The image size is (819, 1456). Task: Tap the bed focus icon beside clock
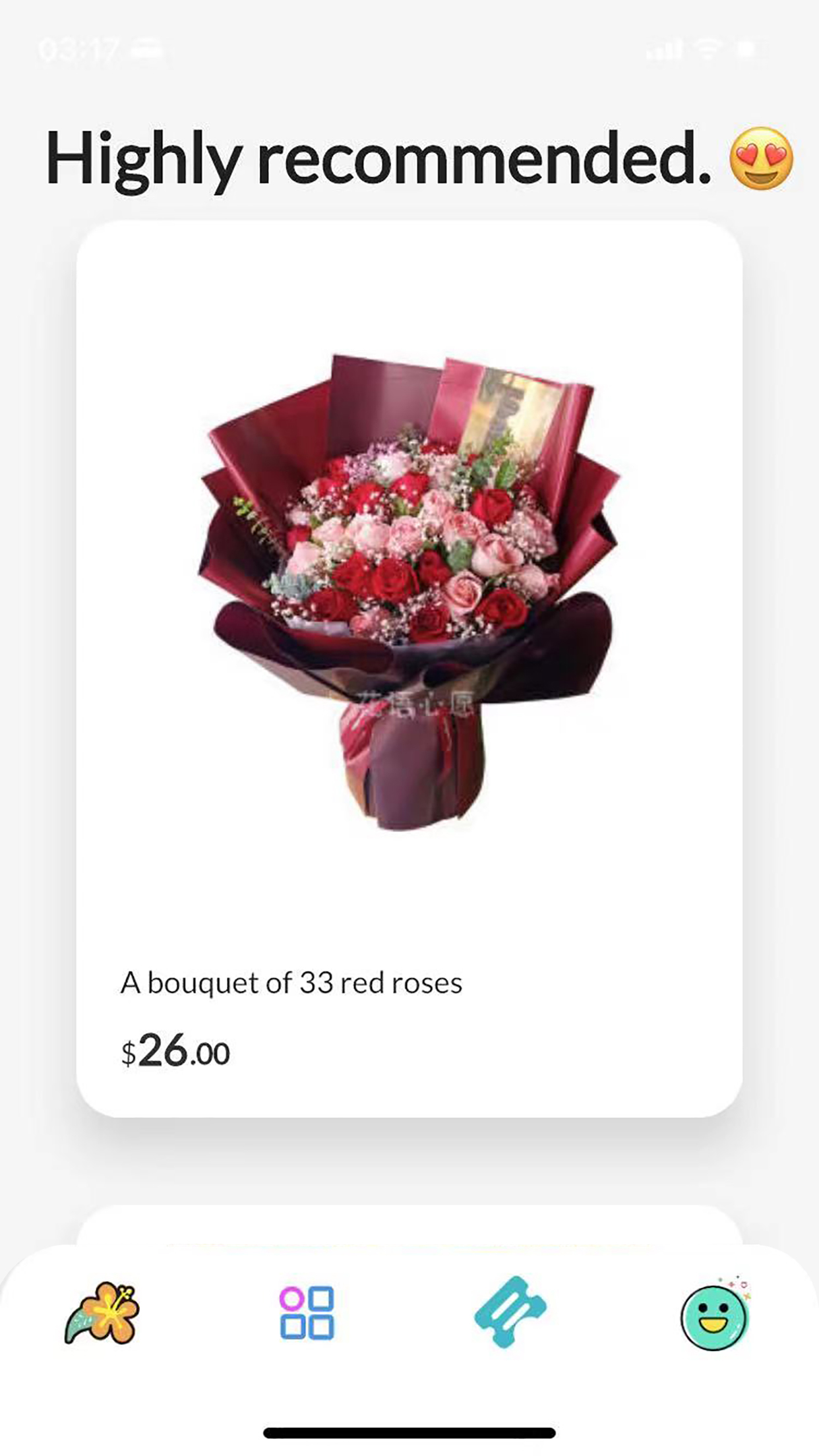pyautogui.click(x=146, y=50)
